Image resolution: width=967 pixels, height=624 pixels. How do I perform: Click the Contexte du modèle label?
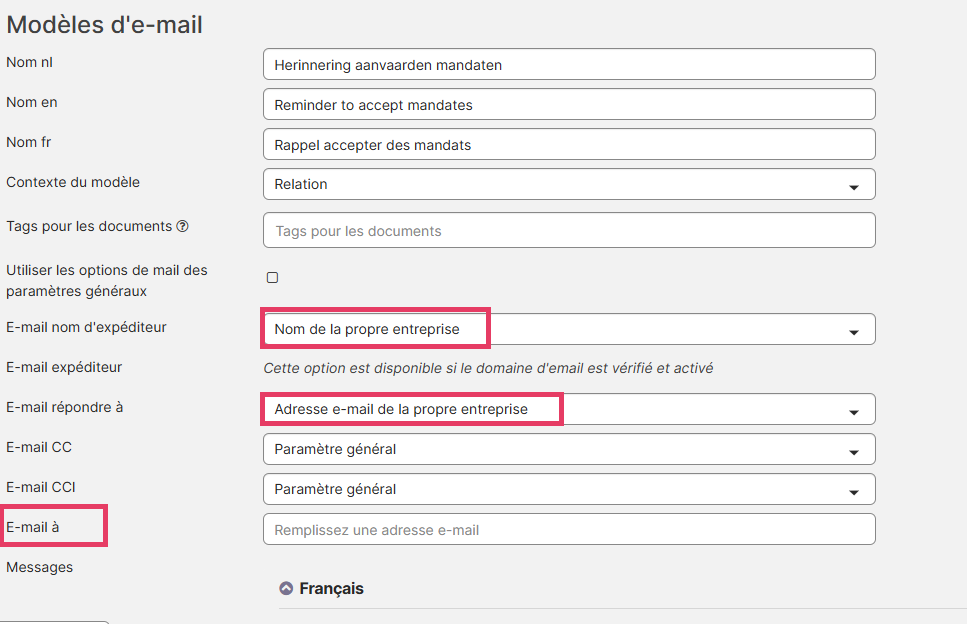pyautogui.click(x=73, y=183)
